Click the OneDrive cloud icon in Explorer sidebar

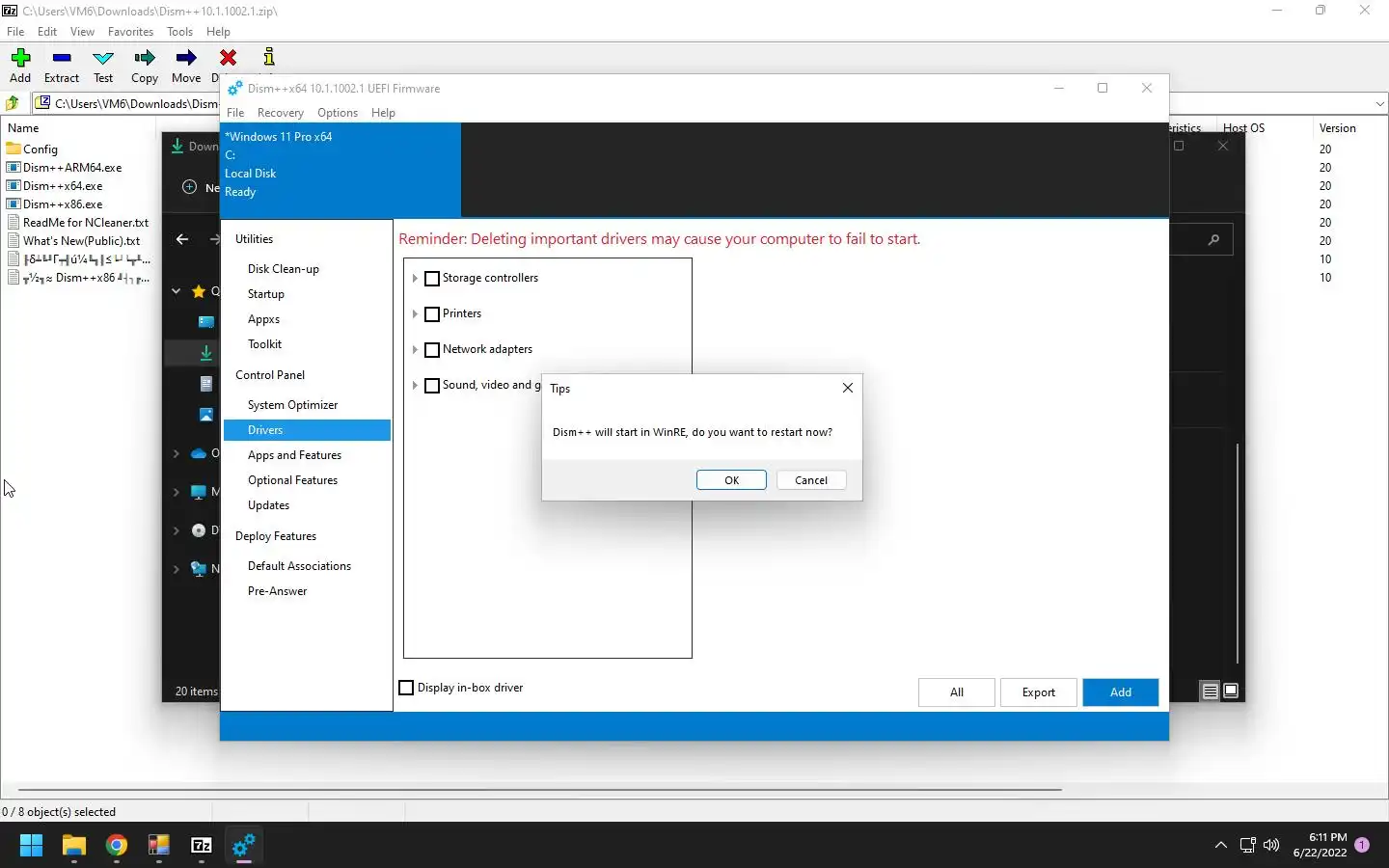tap(199, 453)
